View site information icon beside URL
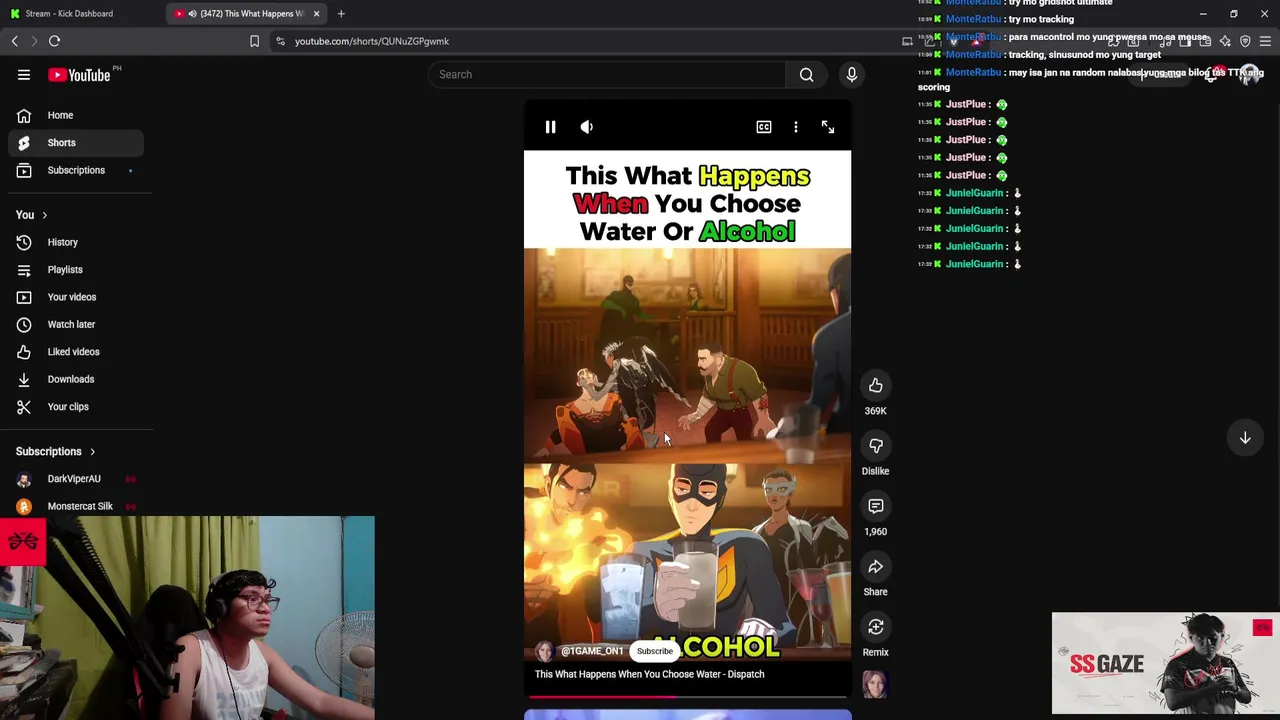Image resolution: width=1280 pixels, height=720 pixels. pos(280,41)
